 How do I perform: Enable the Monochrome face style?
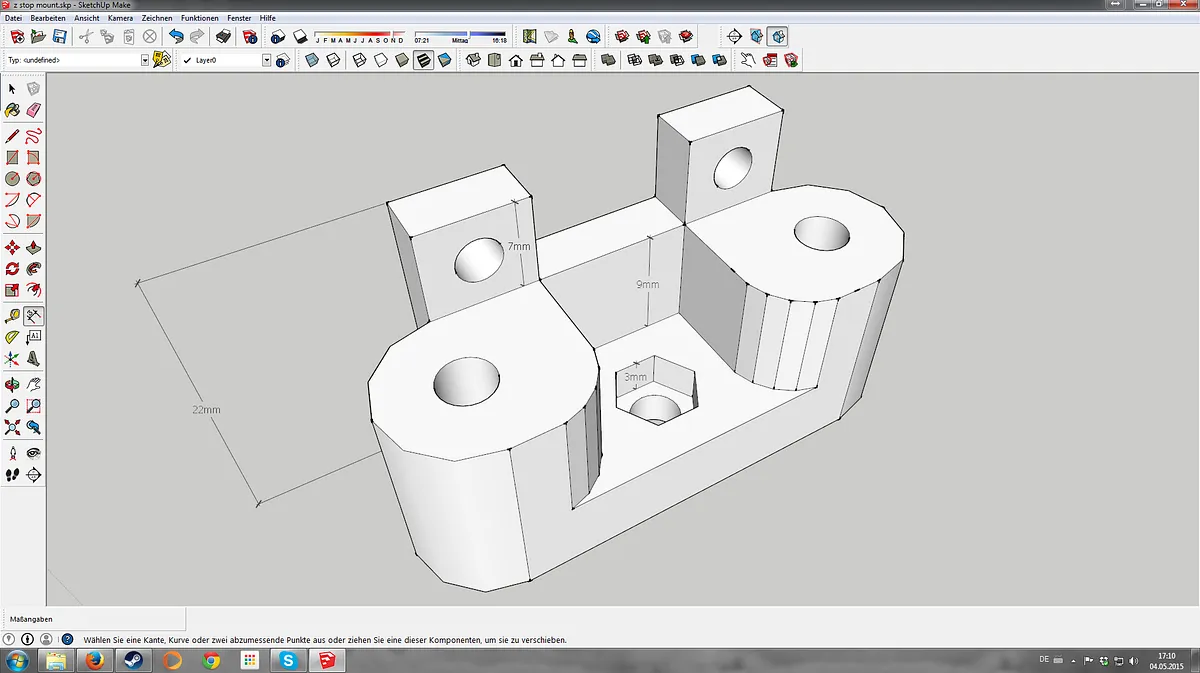coord(444,60)
